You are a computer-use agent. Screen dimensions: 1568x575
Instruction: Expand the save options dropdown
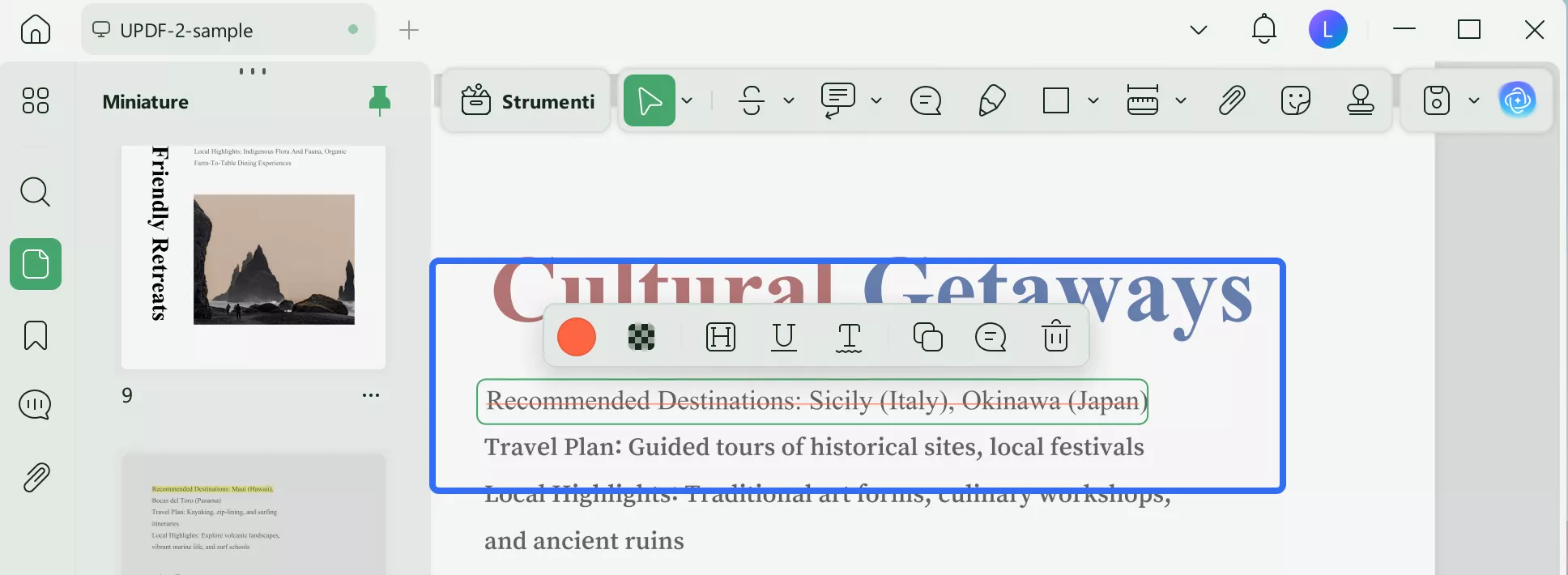pyautogui.click(x=1474, y=100)
